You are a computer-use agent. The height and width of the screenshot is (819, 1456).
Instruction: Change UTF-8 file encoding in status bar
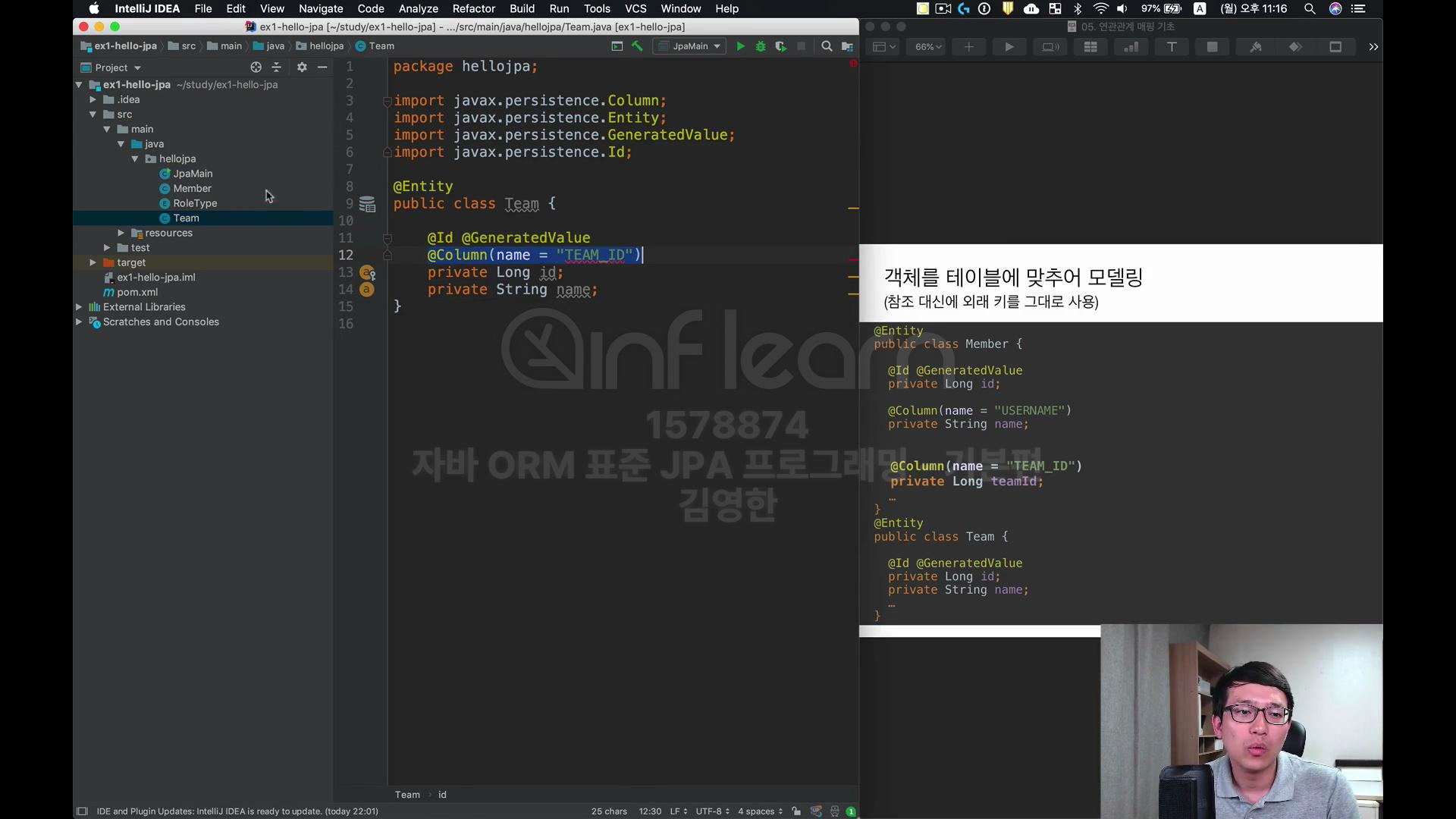point(713,811)
